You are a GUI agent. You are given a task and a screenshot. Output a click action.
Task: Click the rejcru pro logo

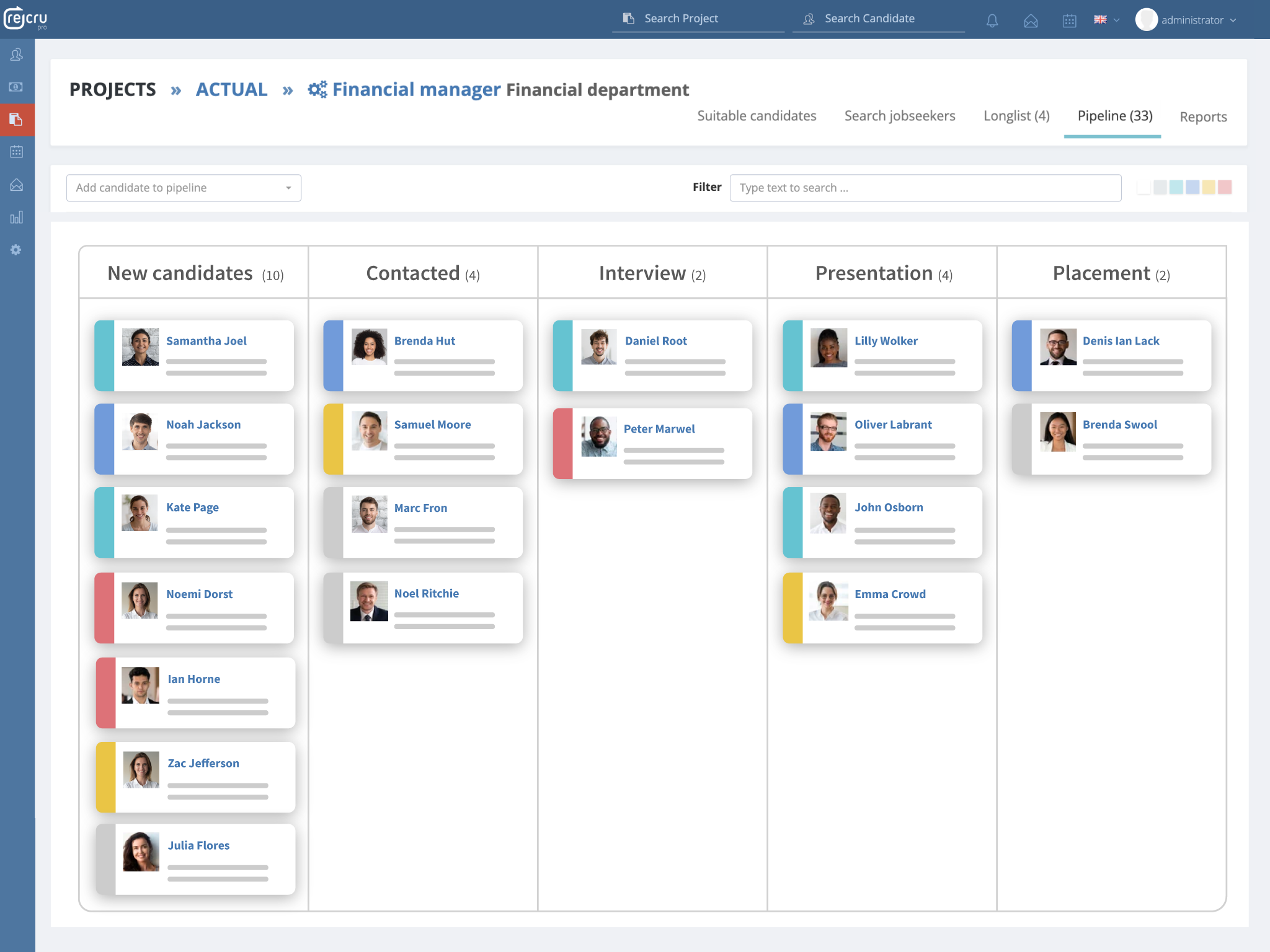coord(26,19)
